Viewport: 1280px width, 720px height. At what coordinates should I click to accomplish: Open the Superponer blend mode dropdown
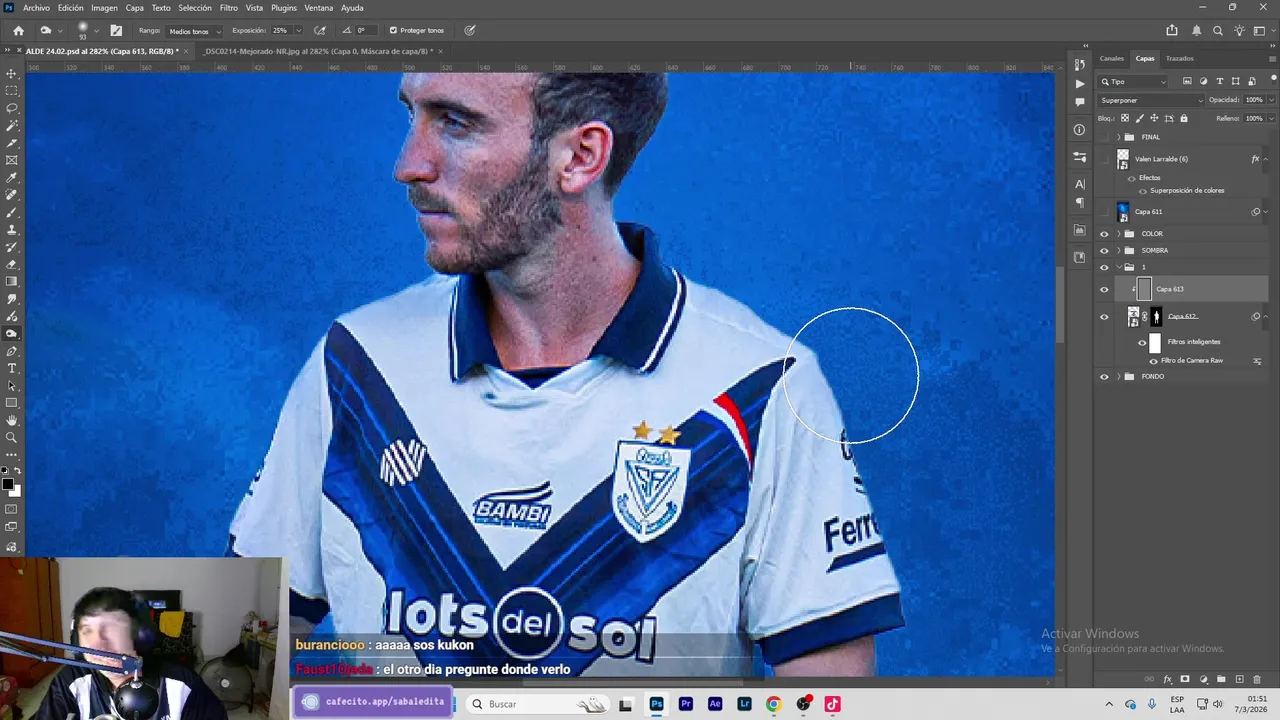1152,100
